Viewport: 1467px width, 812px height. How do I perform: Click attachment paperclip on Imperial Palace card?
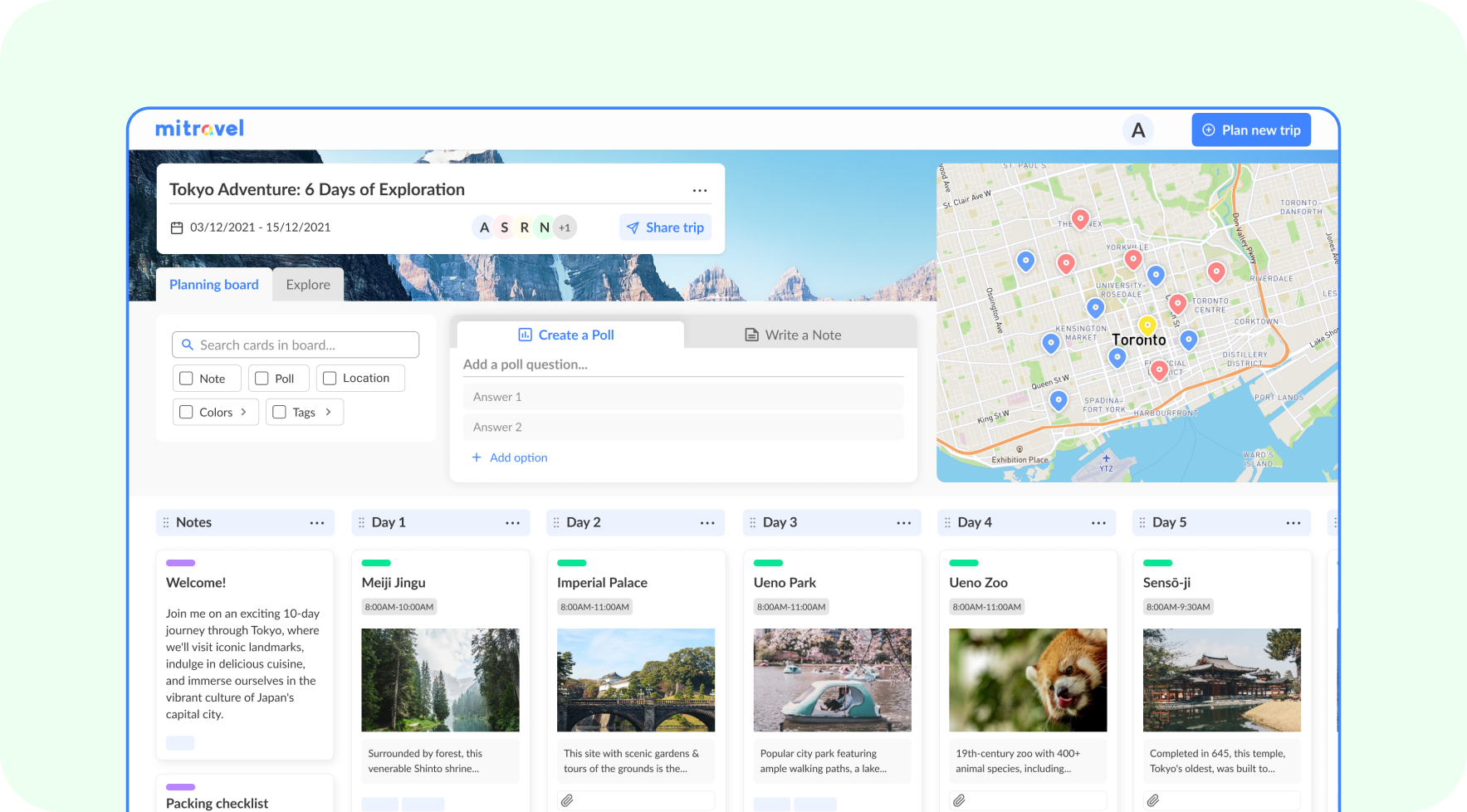click(x=567, y=800)
